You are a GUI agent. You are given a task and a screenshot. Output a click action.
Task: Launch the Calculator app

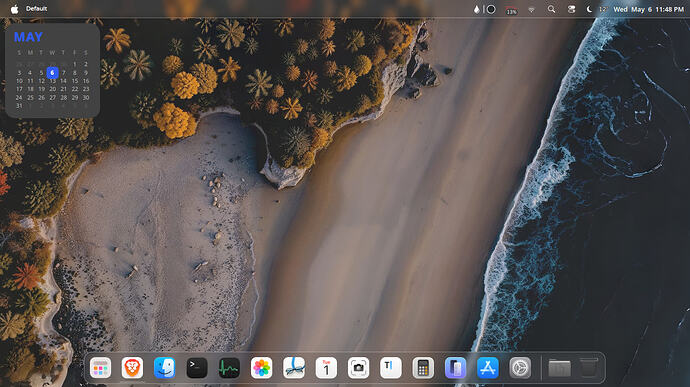(x=423, y=368)
